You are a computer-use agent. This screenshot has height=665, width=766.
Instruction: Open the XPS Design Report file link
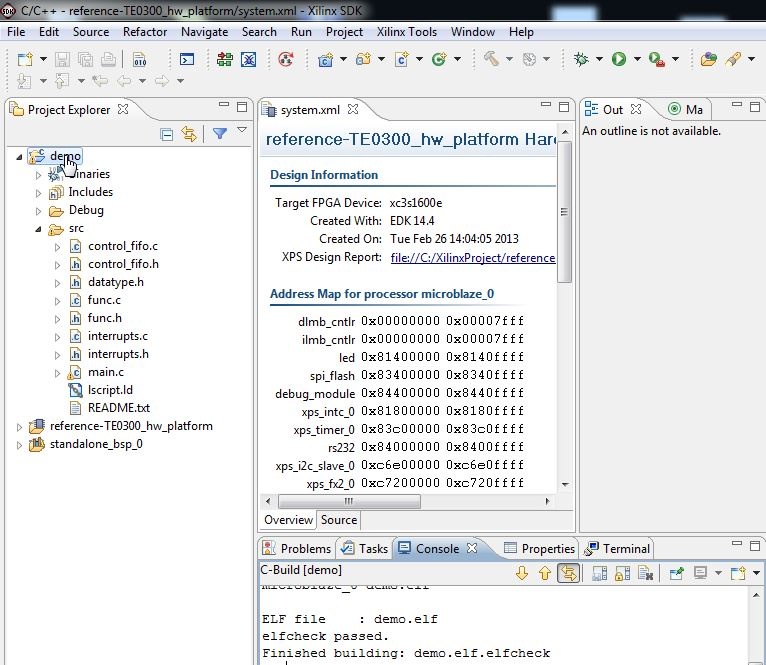tap(472, 257)
